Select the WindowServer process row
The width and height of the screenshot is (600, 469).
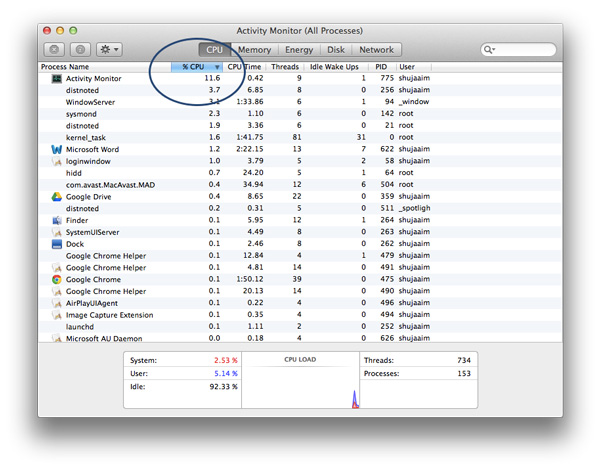(x=300, y=102)
